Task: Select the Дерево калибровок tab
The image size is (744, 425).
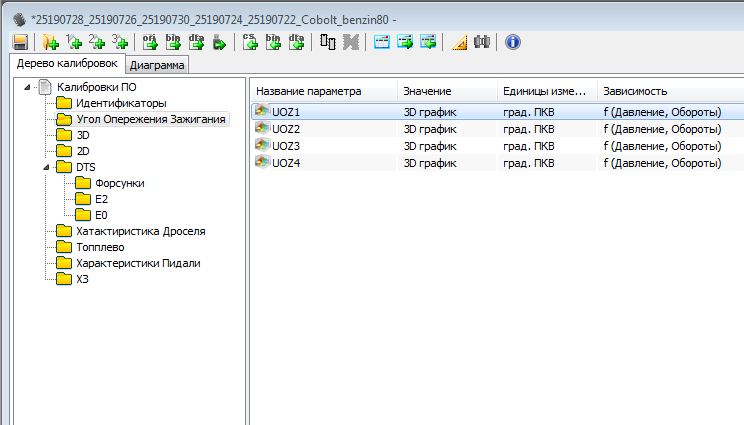Action: click(66, 64)
